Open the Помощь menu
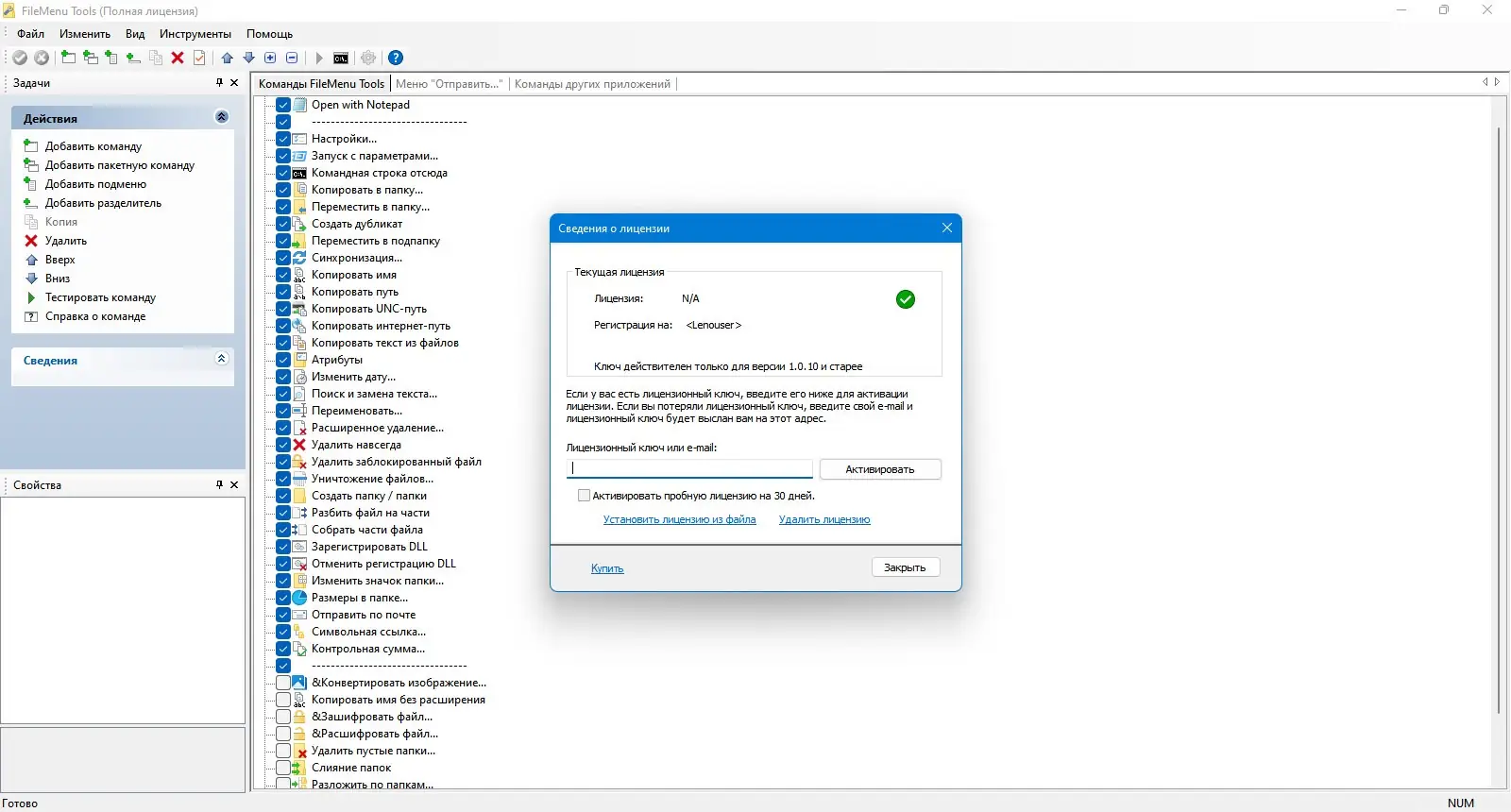 (269, 34)
